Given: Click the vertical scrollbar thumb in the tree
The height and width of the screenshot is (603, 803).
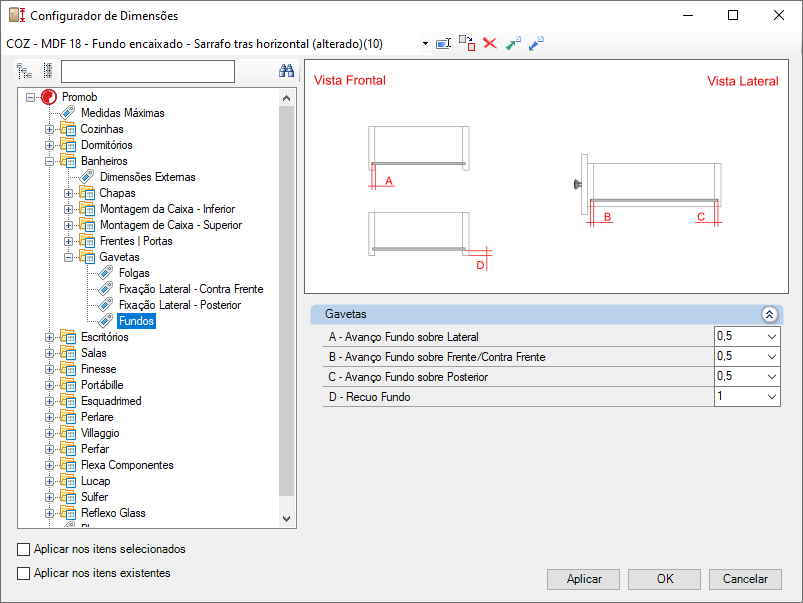Looking at the screenshot, I should point(286,301).
